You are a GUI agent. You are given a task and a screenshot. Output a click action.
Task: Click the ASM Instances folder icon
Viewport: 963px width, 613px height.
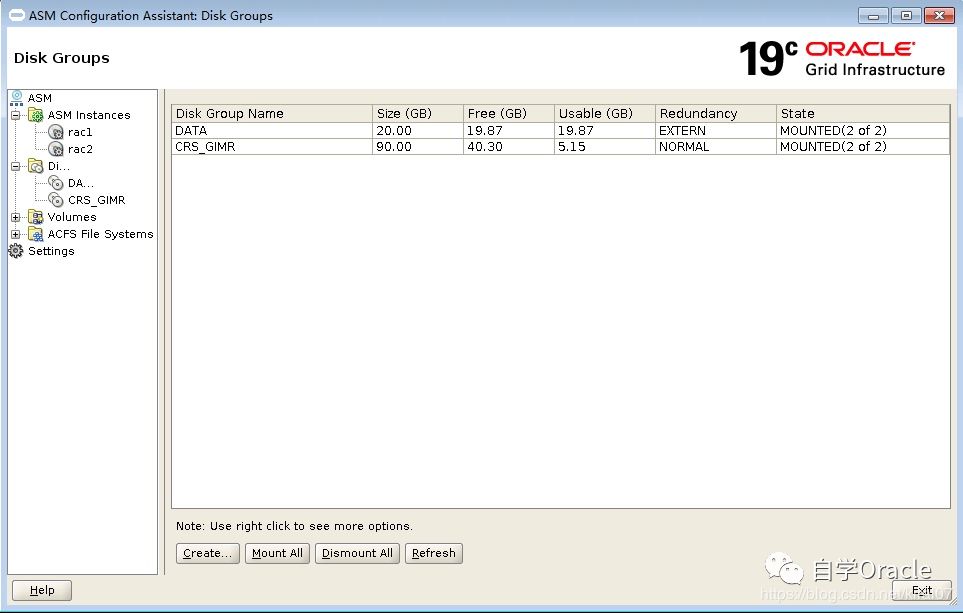(x=36, y=115)
